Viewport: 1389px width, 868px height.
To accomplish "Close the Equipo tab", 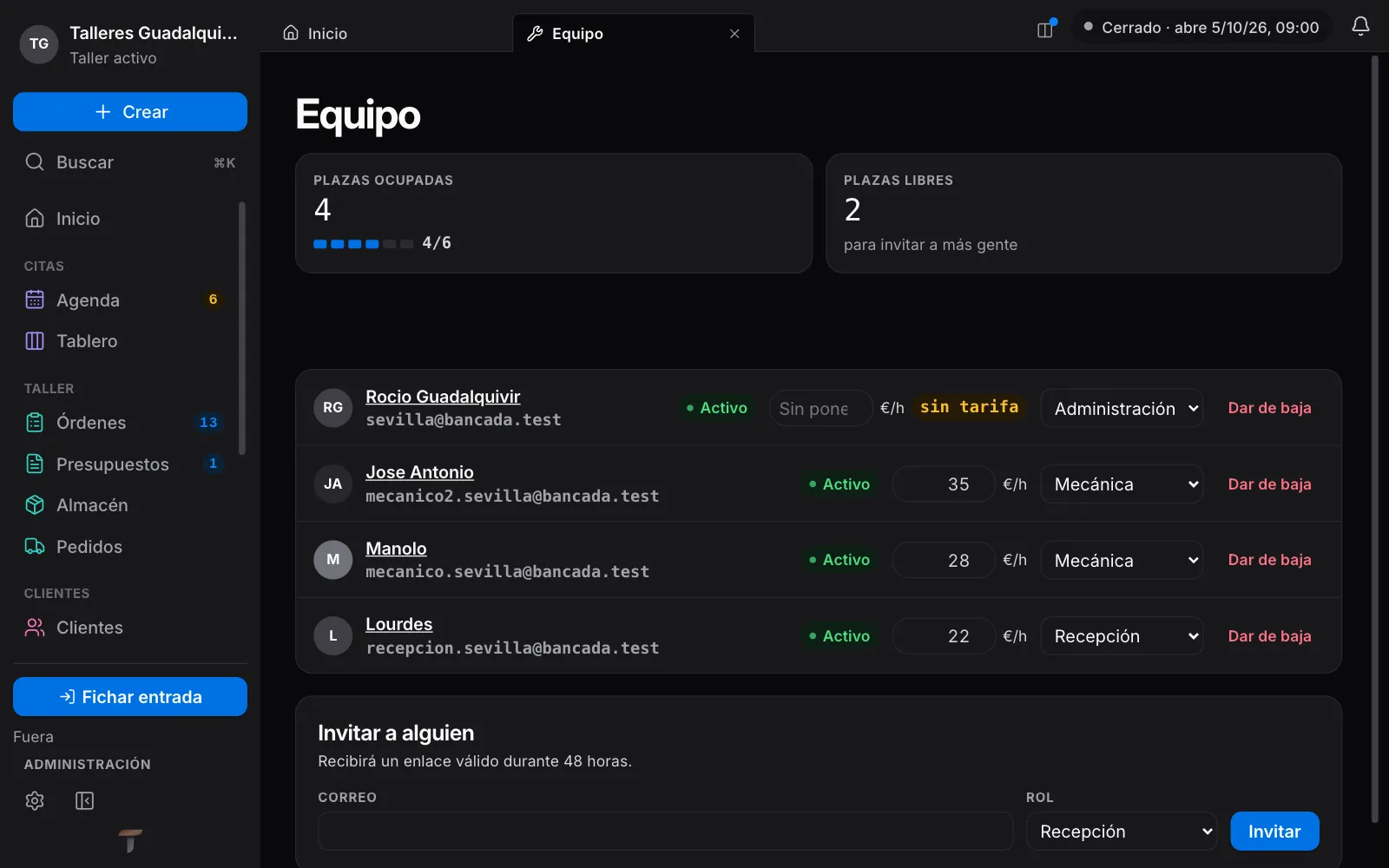I will [x=734, y=34].
